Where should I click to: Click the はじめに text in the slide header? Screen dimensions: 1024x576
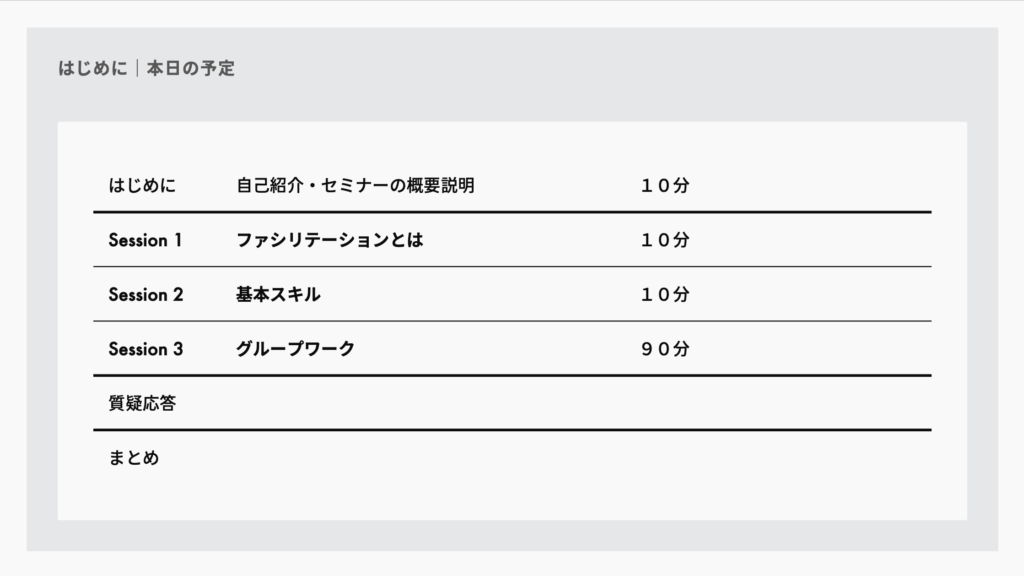point(92,69)
